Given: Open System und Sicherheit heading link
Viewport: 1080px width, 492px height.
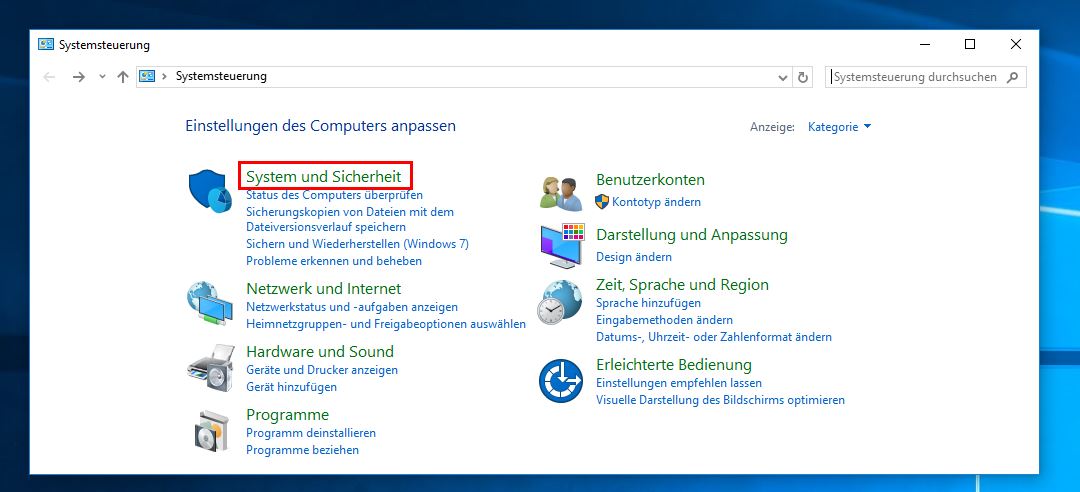Looking at the screenshot, I should point(324,177).
